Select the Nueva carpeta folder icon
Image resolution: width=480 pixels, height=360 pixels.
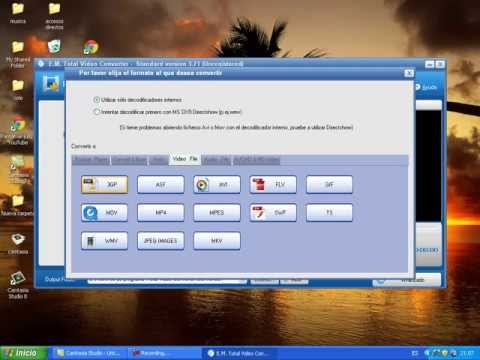pyautogui.click(x=17, y=205)
